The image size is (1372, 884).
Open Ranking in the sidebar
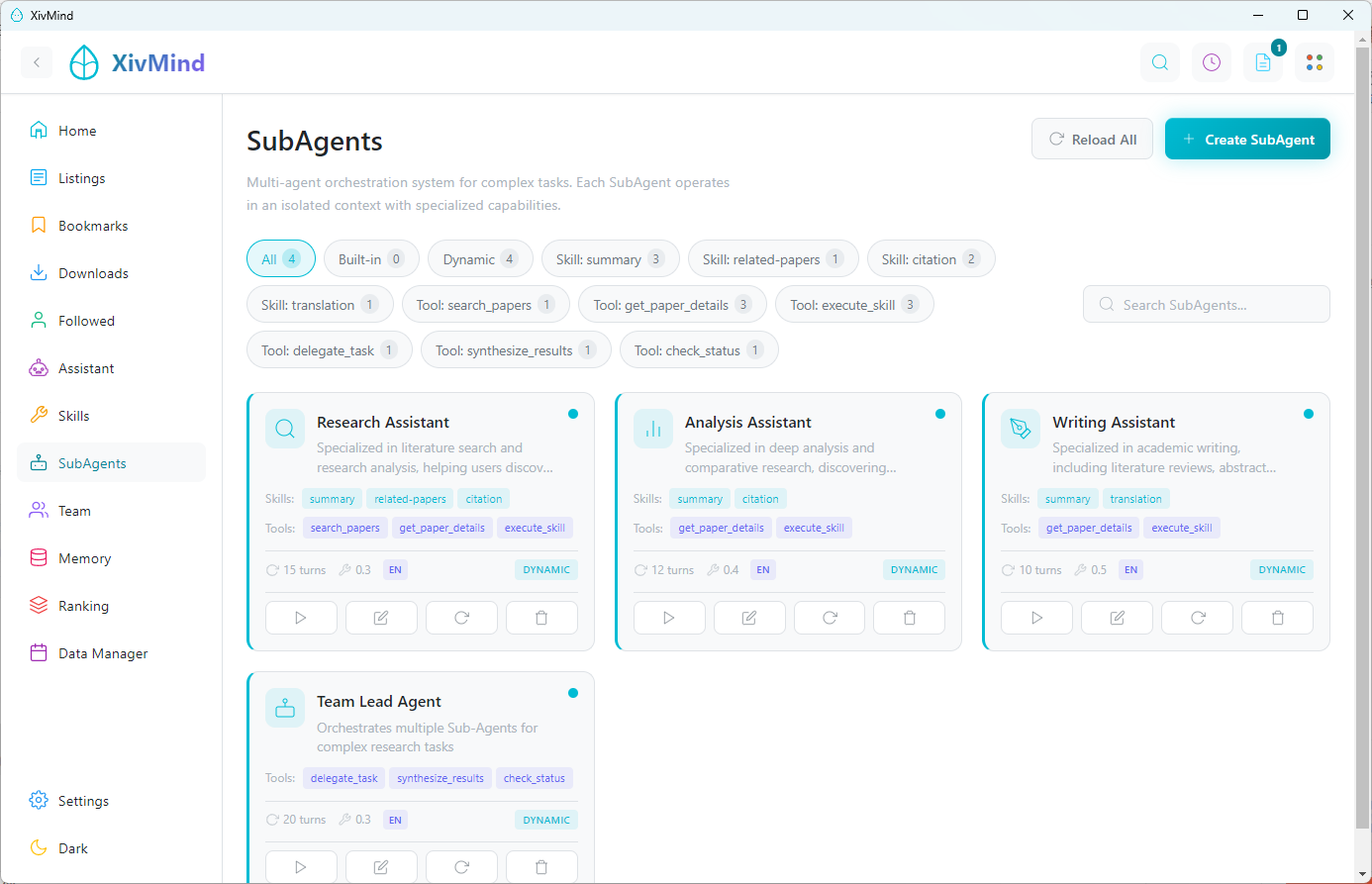(112, 606)
